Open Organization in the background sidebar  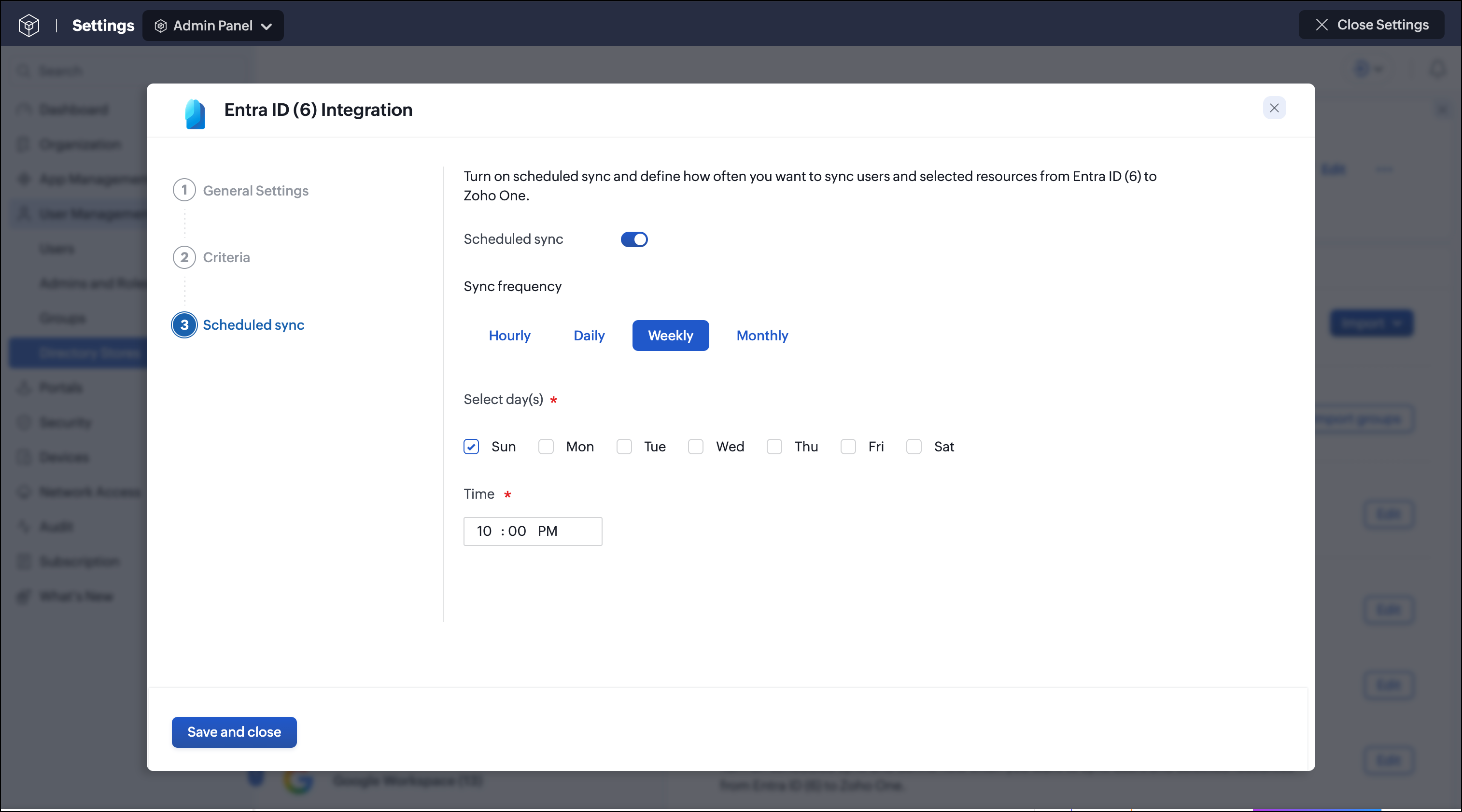click(80, 144)
